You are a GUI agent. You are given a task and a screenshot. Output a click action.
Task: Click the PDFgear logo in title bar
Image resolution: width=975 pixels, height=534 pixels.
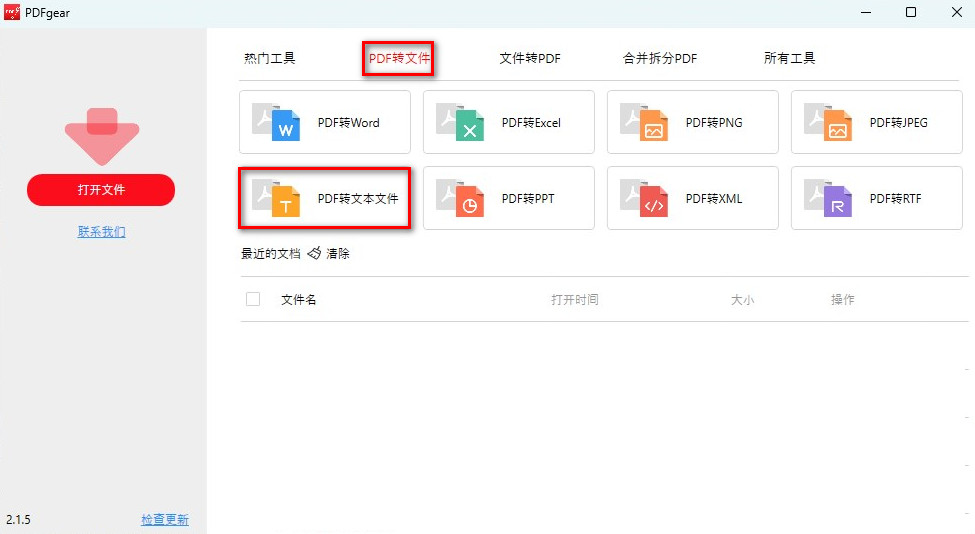point(12,12)
